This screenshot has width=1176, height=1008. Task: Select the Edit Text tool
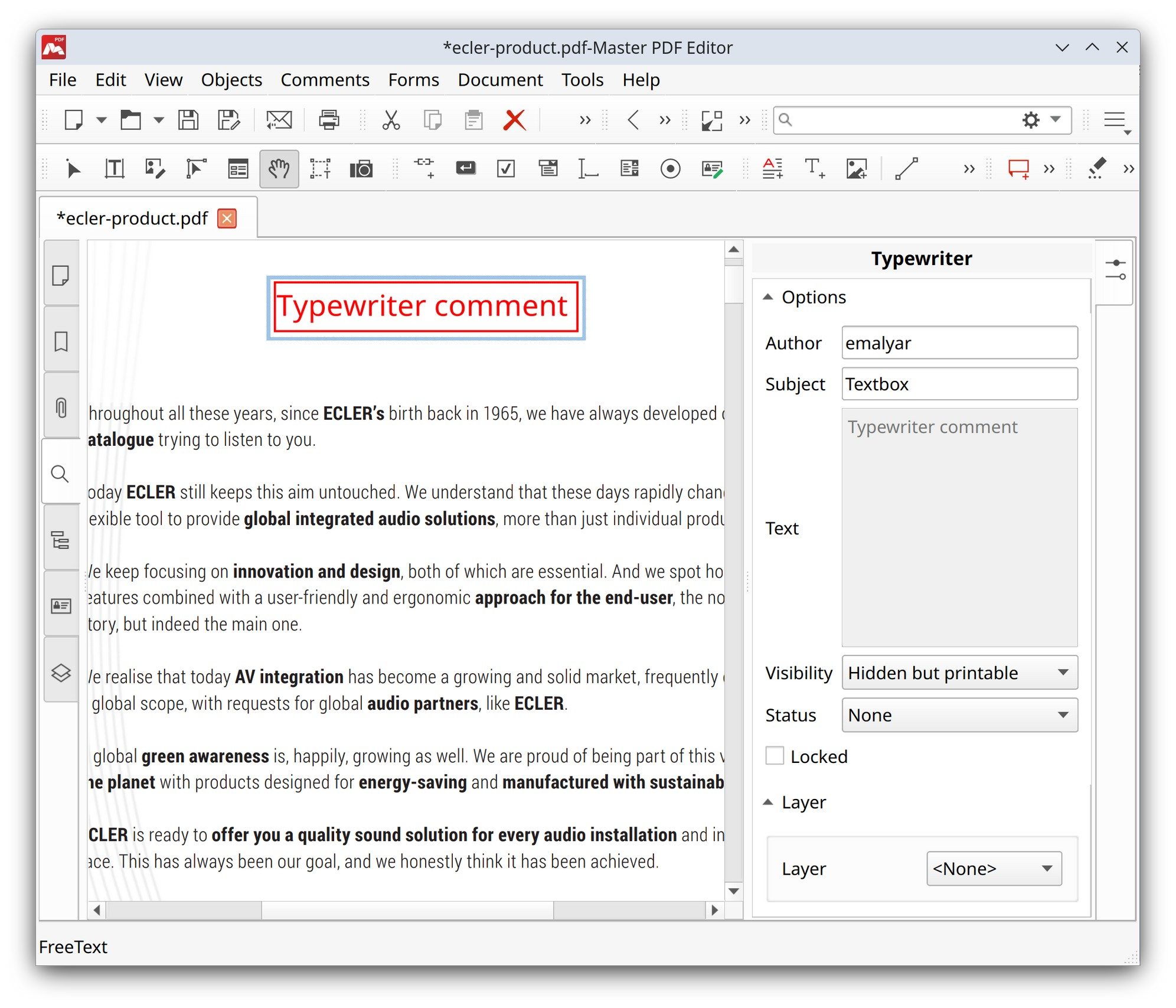pyautogui.click(x=115, y=169)
